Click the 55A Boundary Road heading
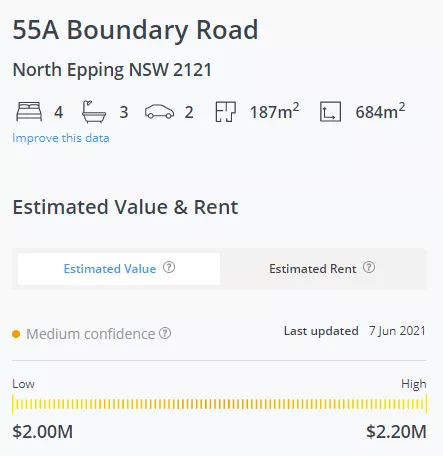This screenshot has width=443, height=456. coord(135,30)
